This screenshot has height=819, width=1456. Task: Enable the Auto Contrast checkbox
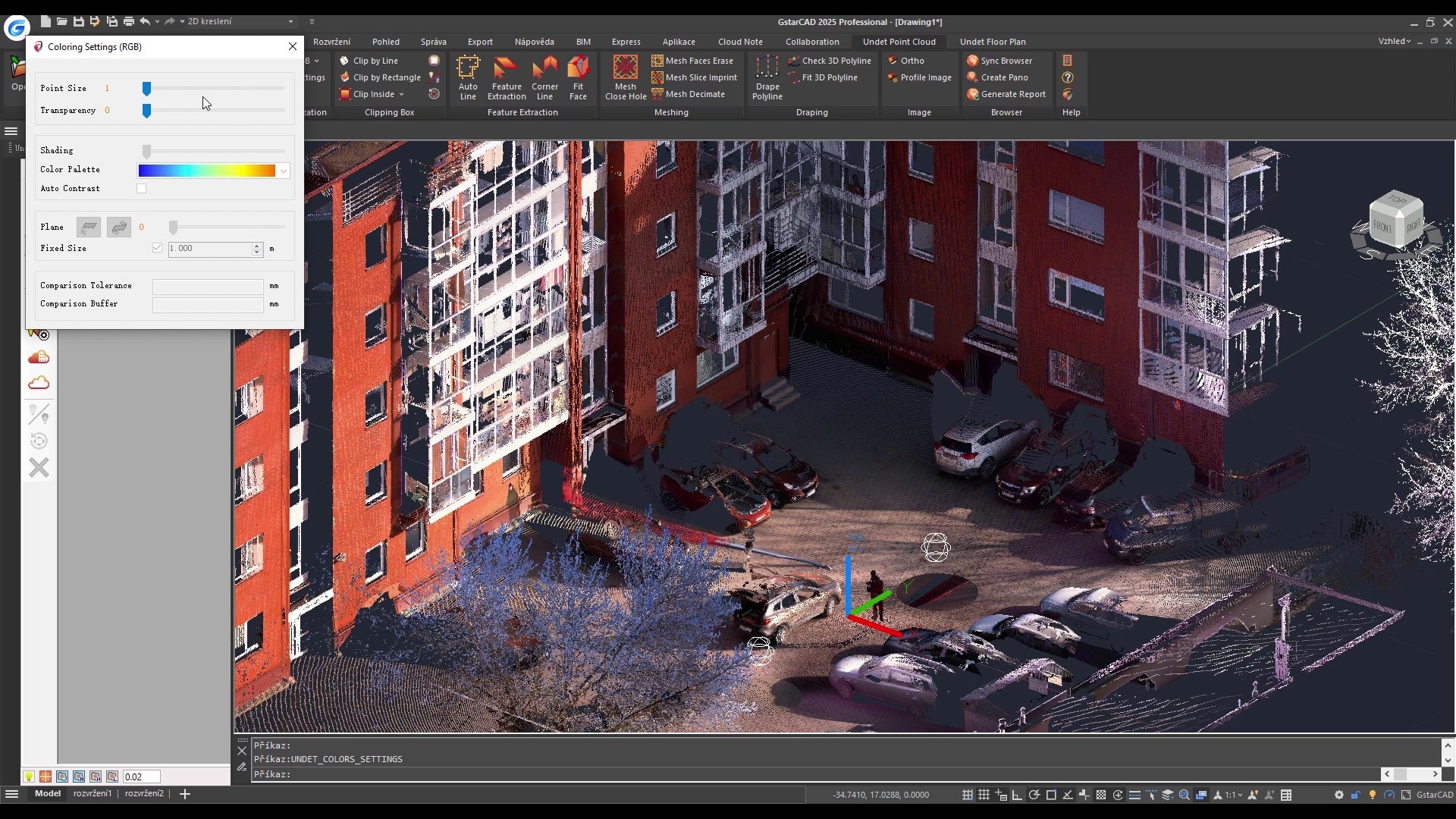[x=142, y=189]
